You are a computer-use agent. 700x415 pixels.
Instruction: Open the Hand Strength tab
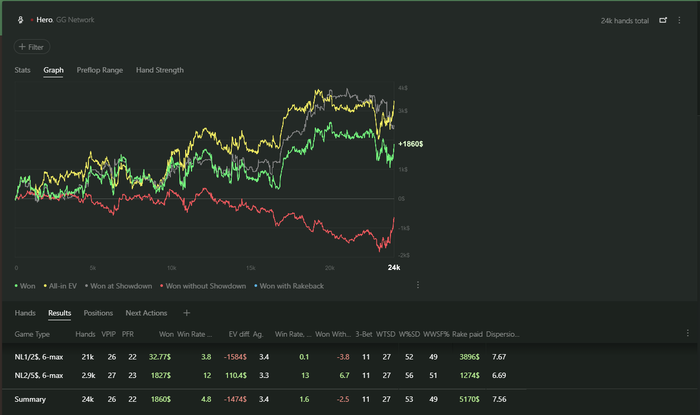(x=160, y=70)
